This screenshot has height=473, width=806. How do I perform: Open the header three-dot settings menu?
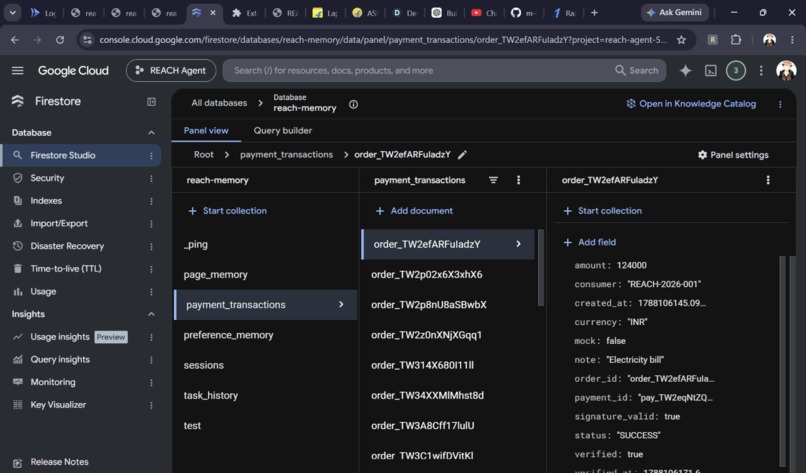click(x=761, y=70)
